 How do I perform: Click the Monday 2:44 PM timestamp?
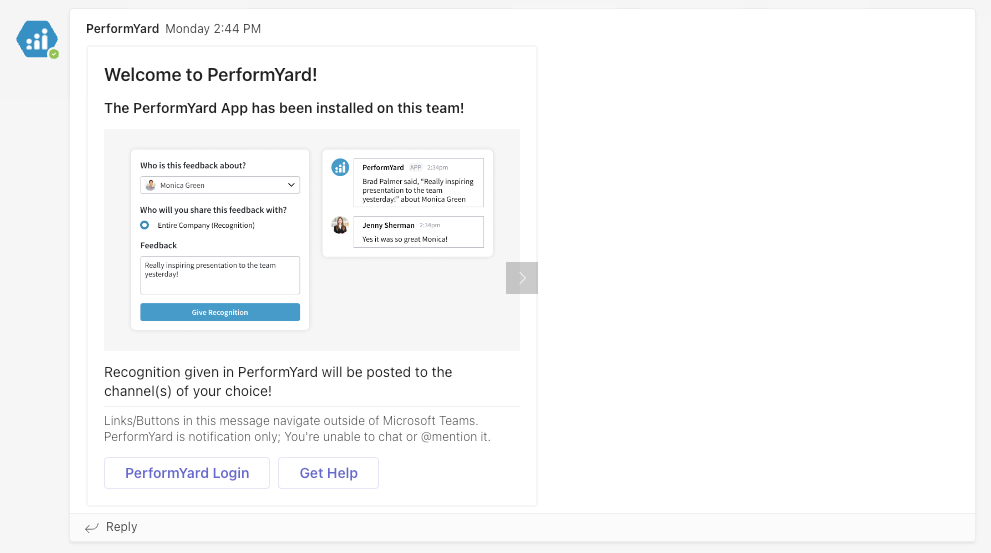(x=213, y=28)
